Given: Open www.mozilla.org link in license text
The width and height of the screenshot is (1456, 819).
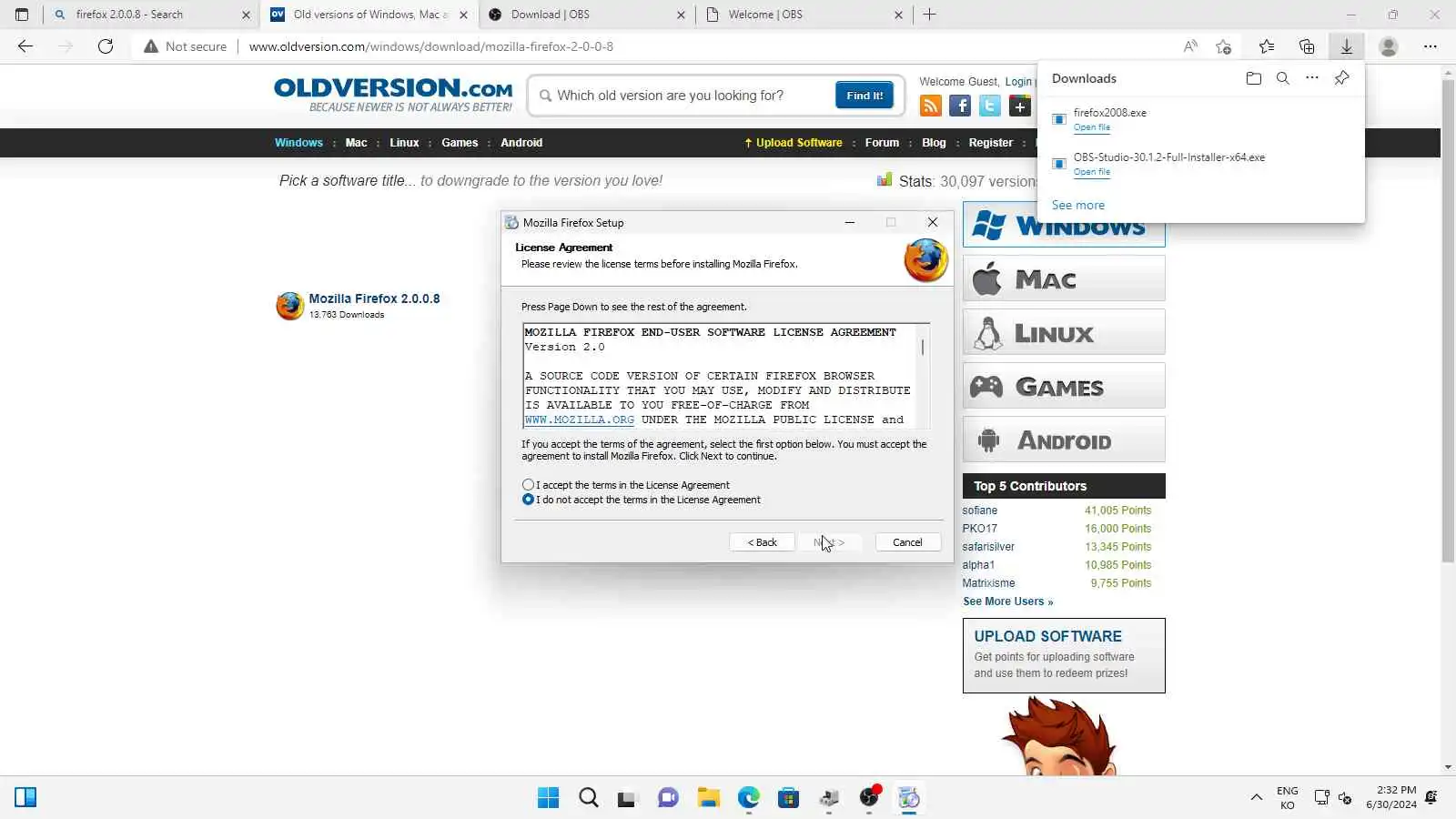Looking at the screenshot, I should tap(580, 420).
